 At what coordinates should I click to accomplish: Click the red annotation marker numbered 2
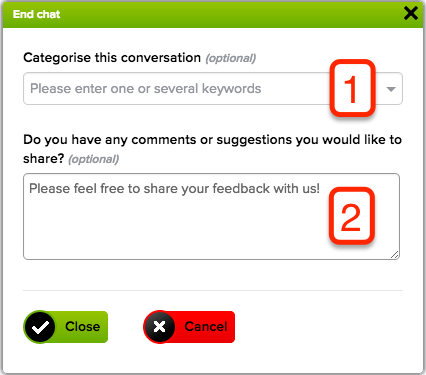point(352,216)
